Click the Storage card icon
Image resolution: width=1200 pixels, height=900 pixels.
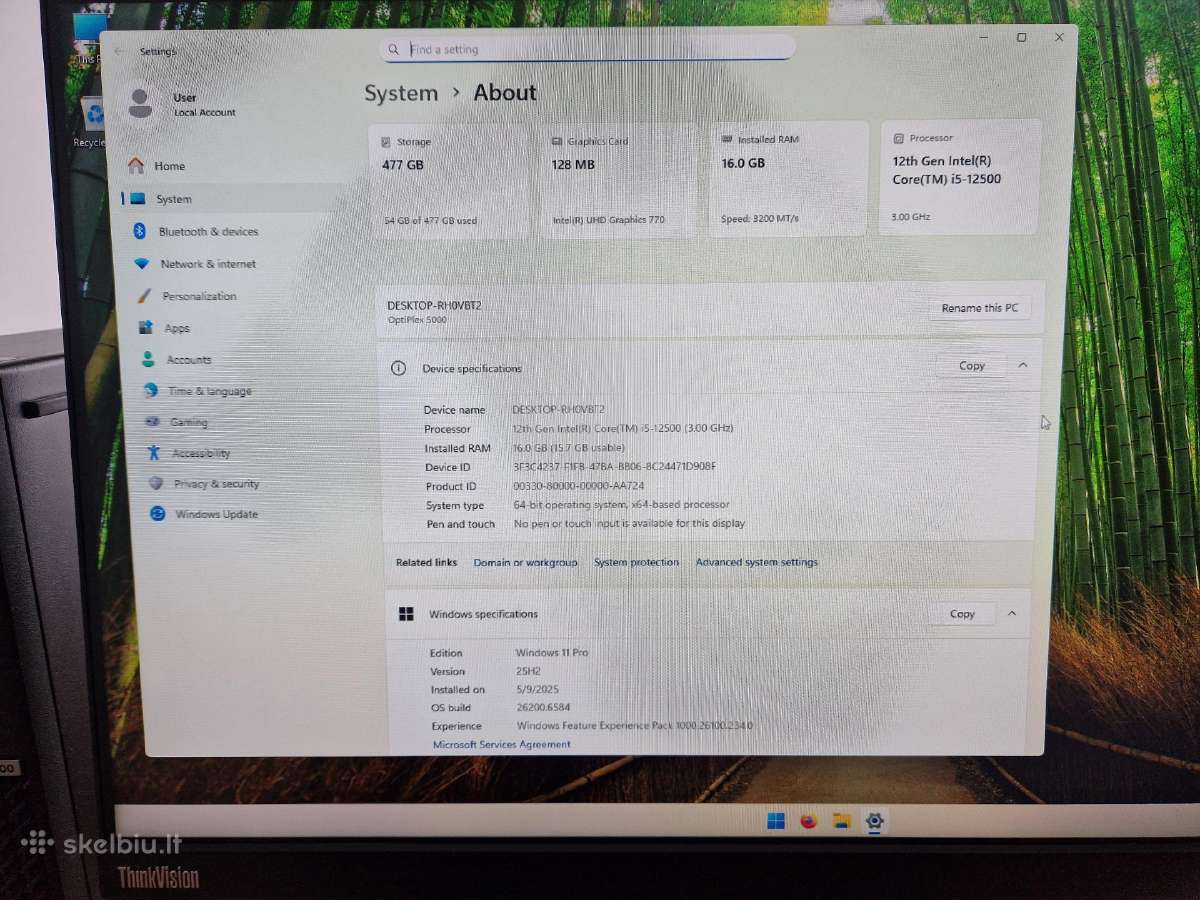coord(386,142)
